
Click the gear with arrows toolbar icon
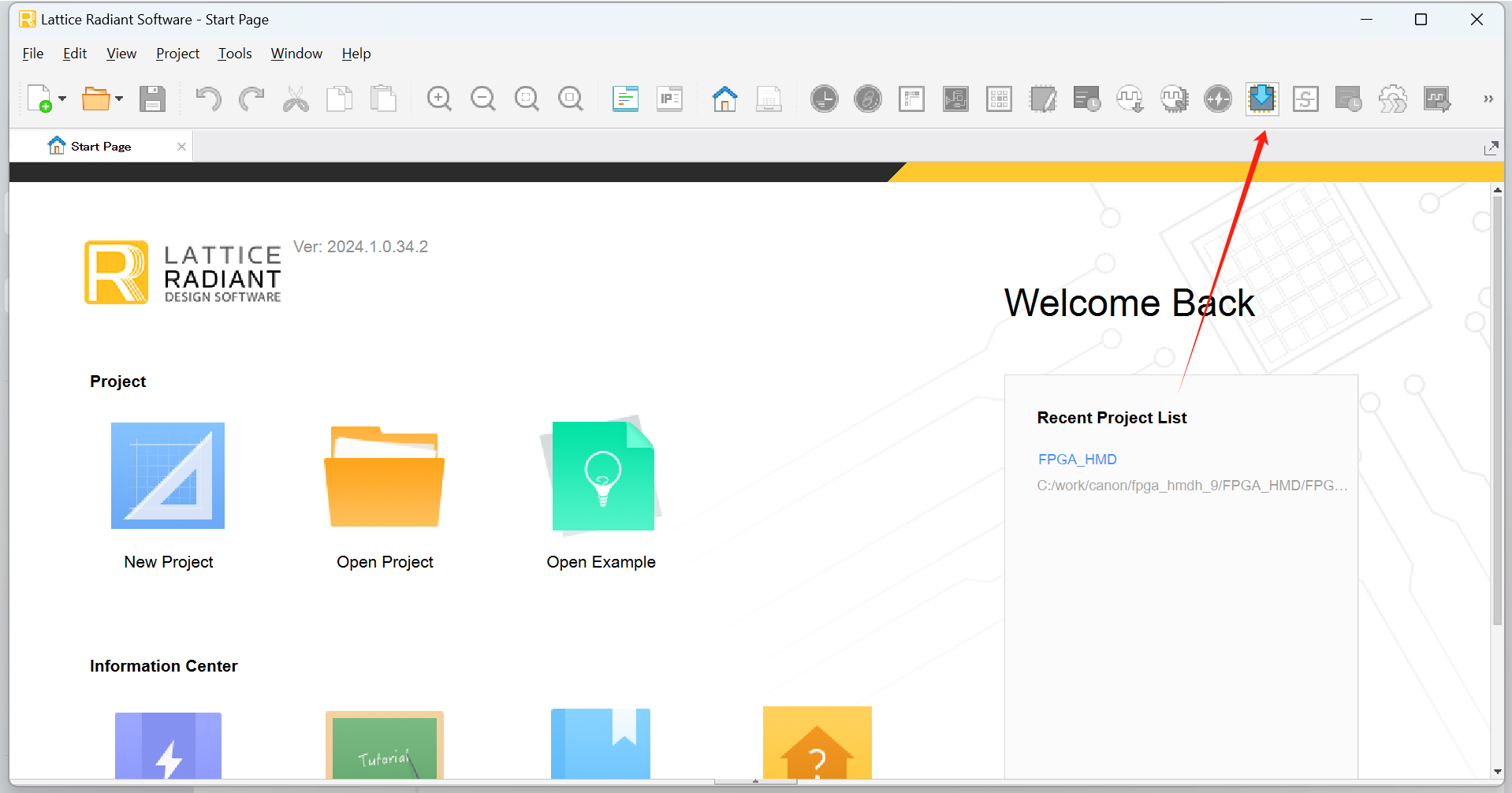coord(1393,99)
